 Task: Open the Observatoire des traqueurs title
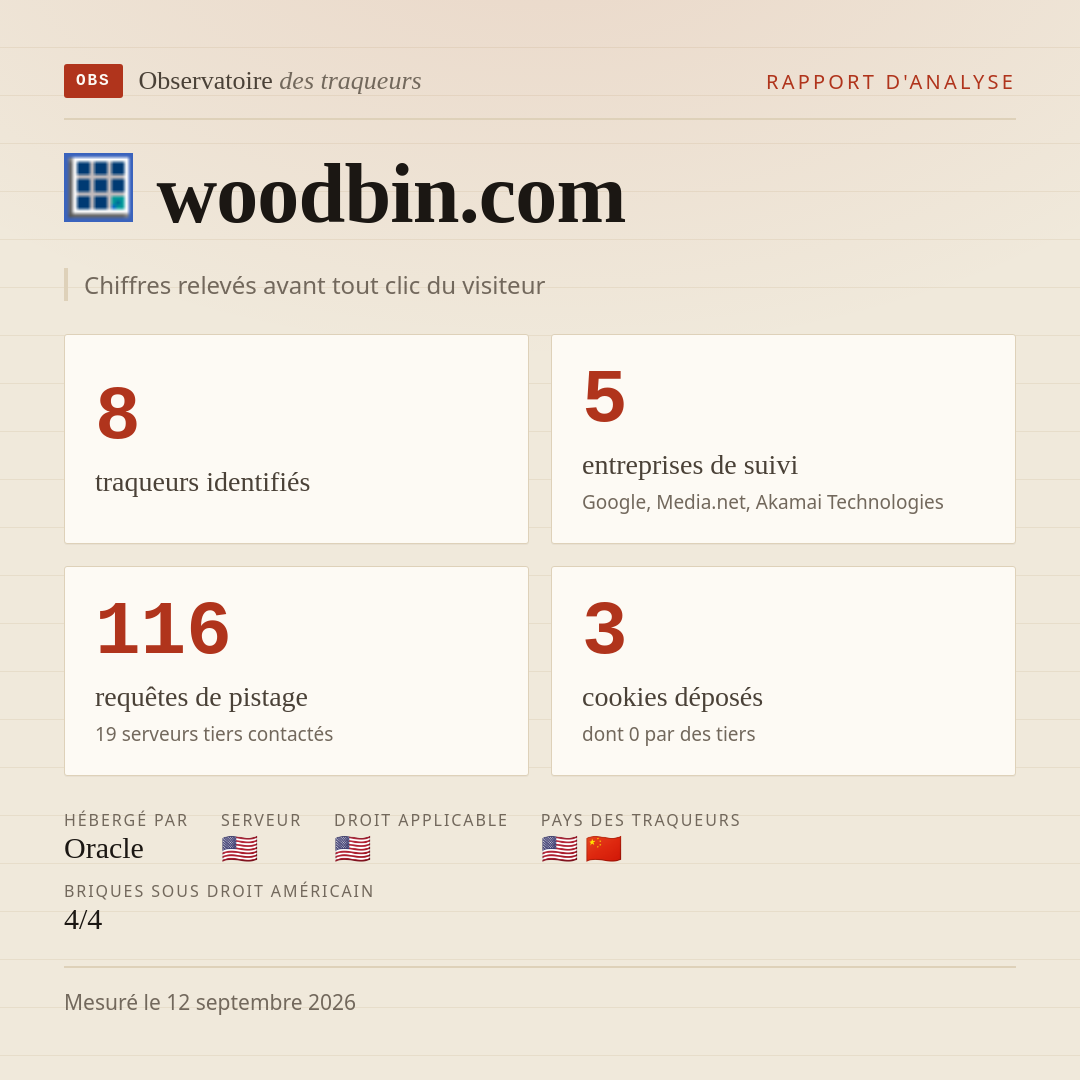coord(280,81)
